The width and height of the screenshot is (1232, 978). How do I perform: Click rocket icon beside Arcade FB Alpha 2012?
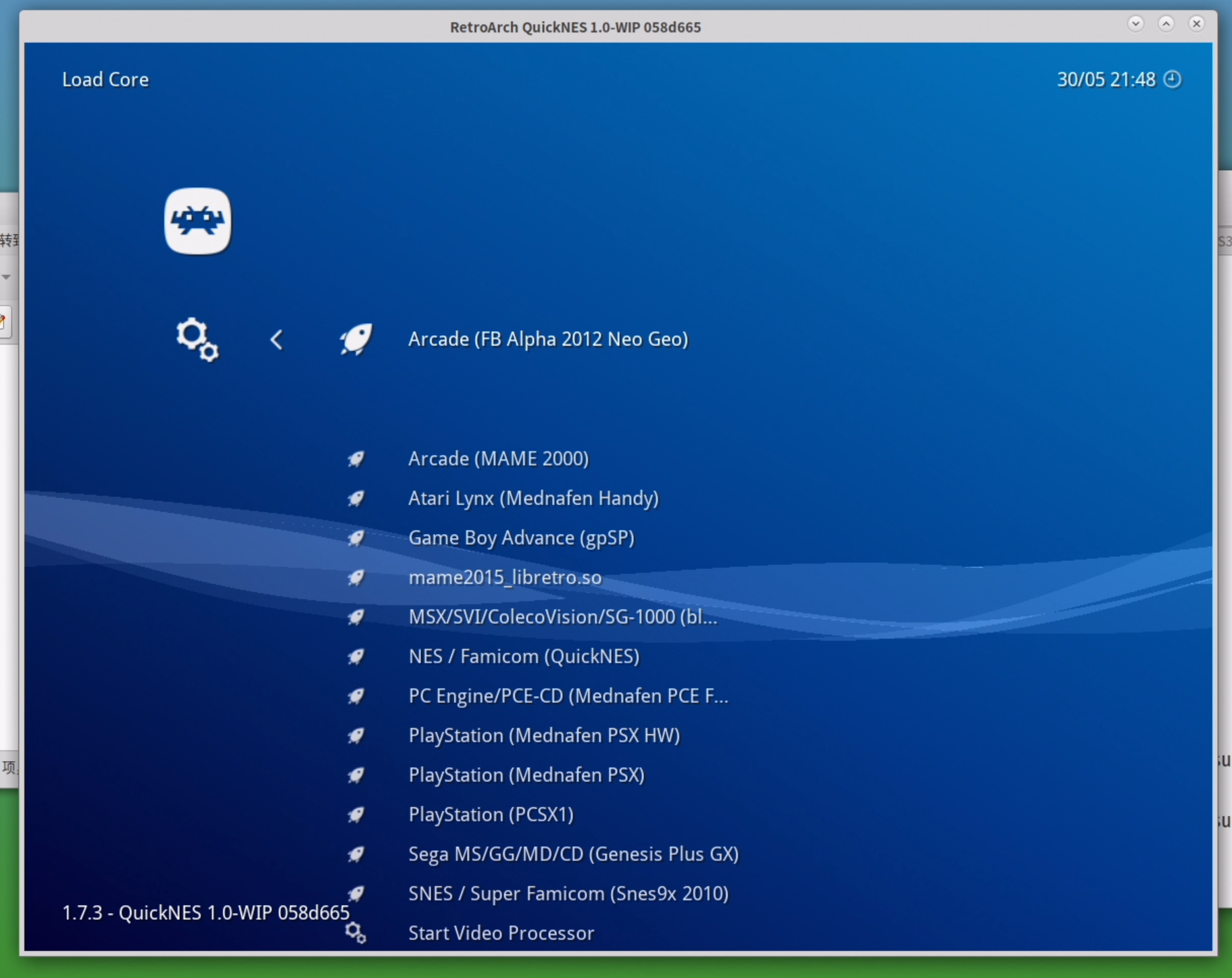[355, 339]
